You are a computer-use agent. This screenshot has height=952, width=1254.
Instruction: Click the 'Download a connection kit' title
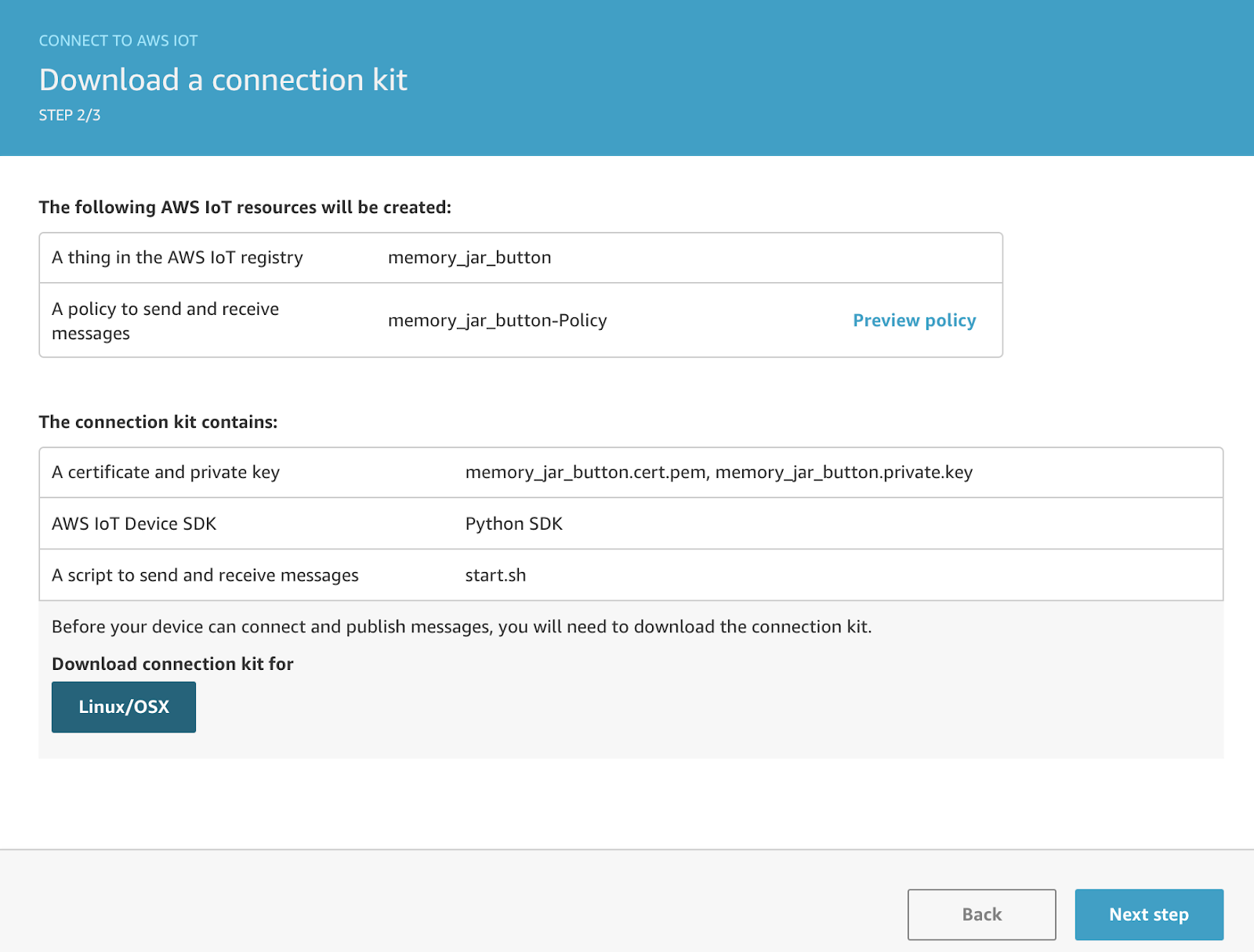tap(223, 80)
